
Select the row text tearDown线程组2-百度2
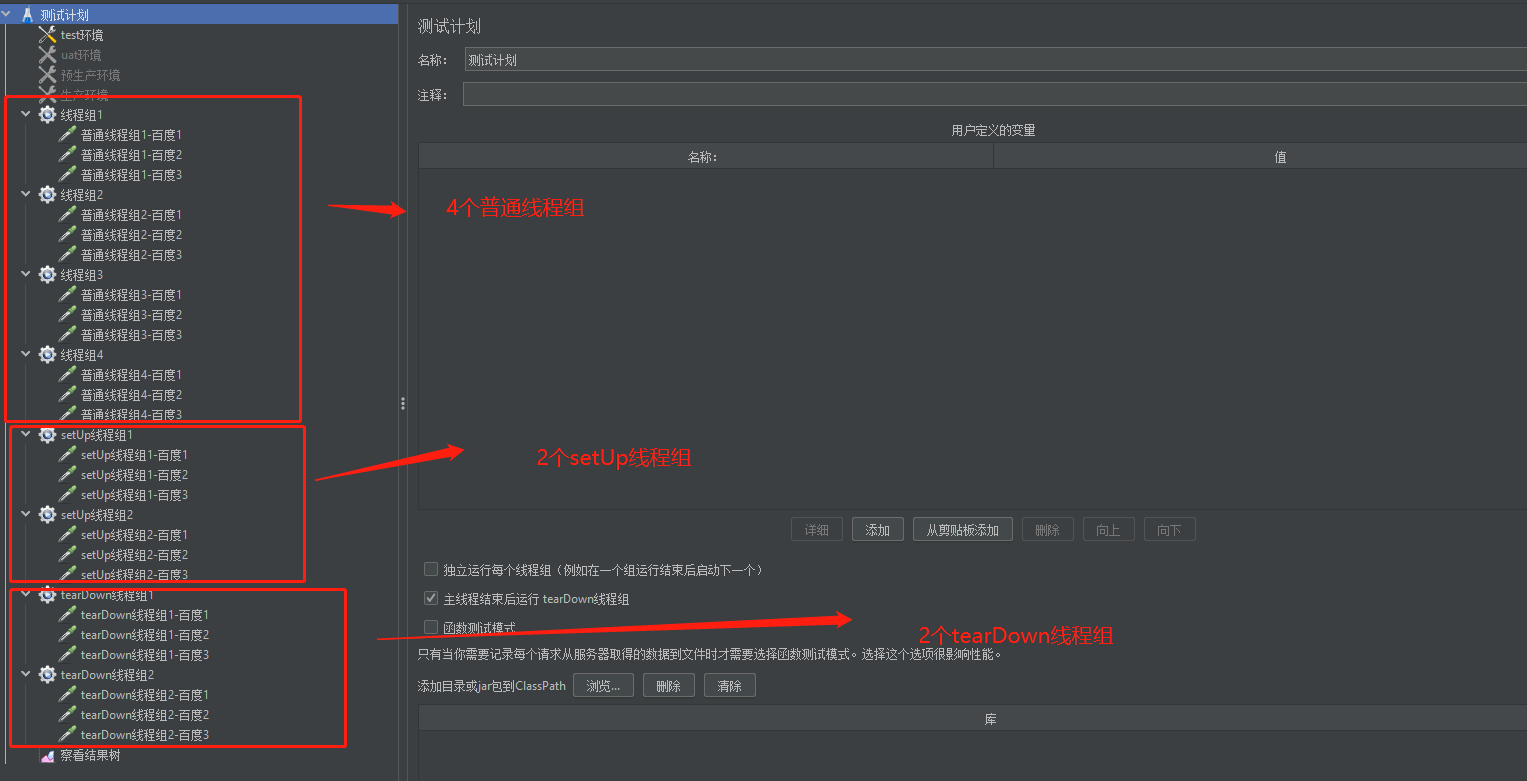pos(145,715)
